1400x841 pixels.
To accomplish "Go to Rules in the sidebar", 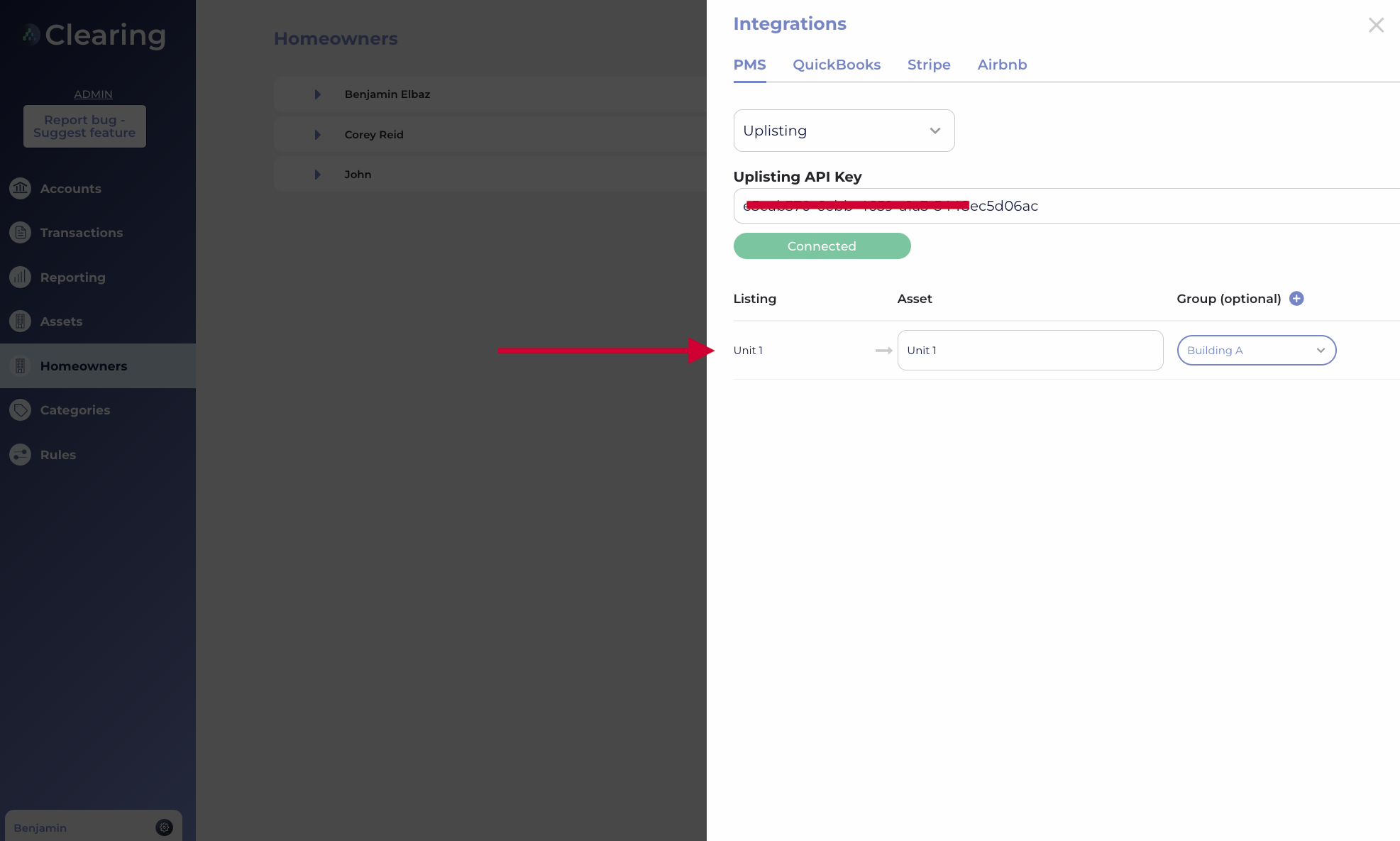I will coord(58,454).
